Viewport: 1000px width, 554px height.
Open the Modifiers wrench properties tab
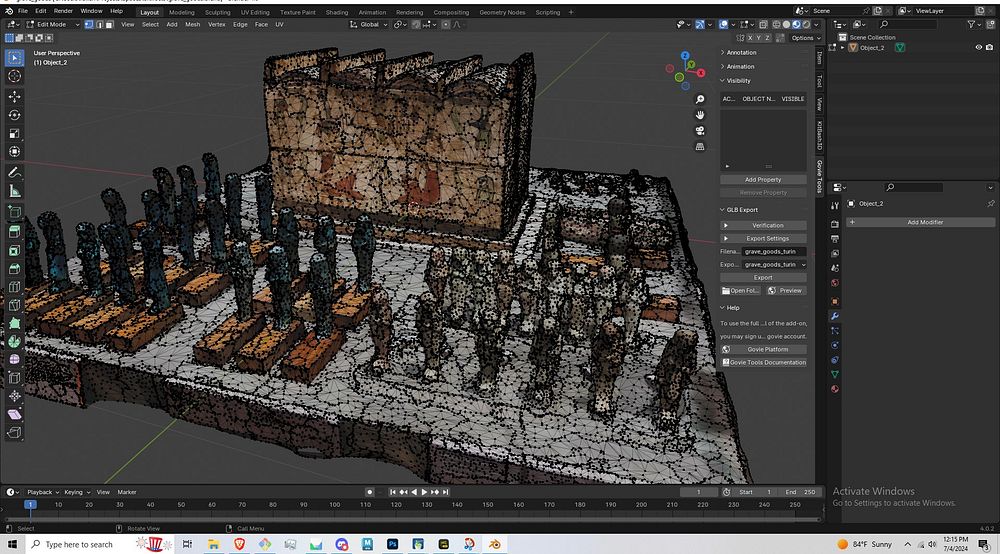click(x=835, y=316)
